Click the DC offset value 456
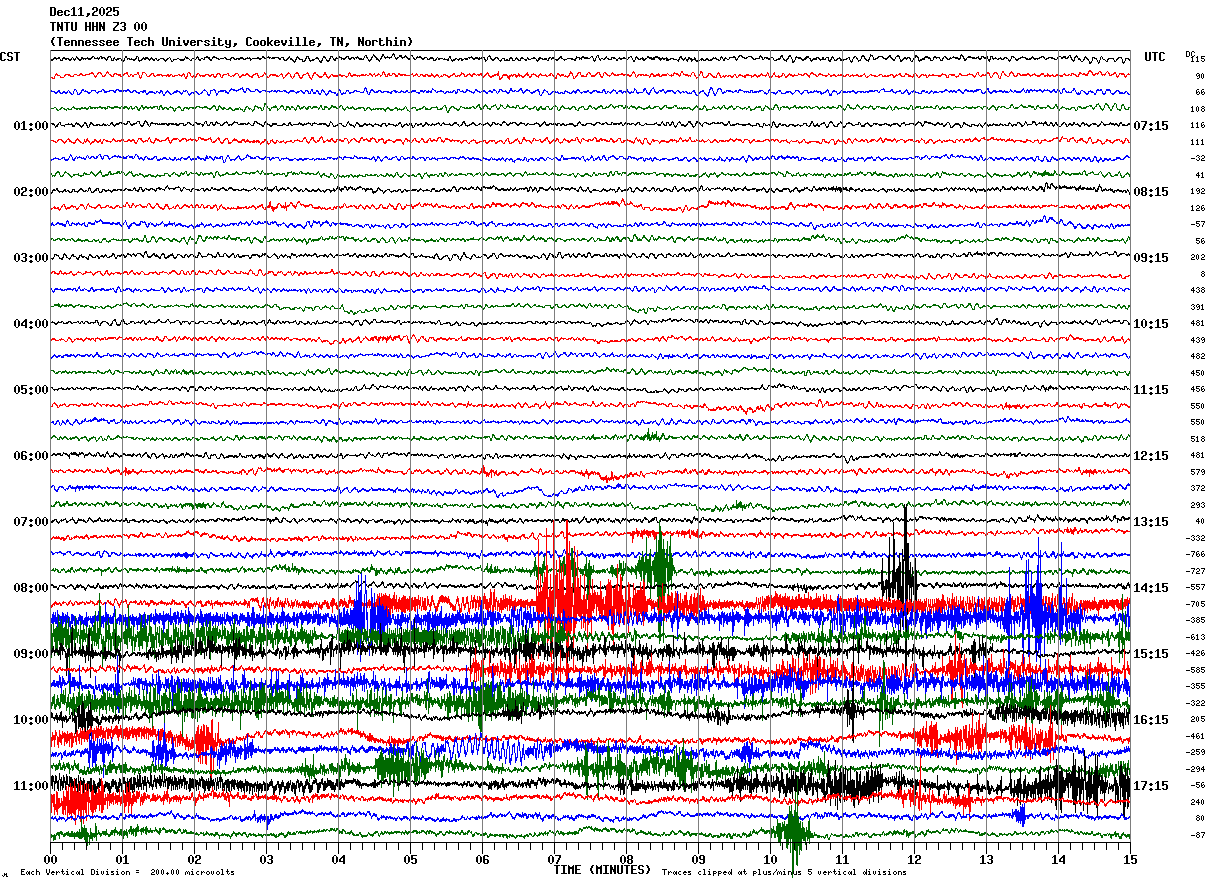 coord(1198,390)
